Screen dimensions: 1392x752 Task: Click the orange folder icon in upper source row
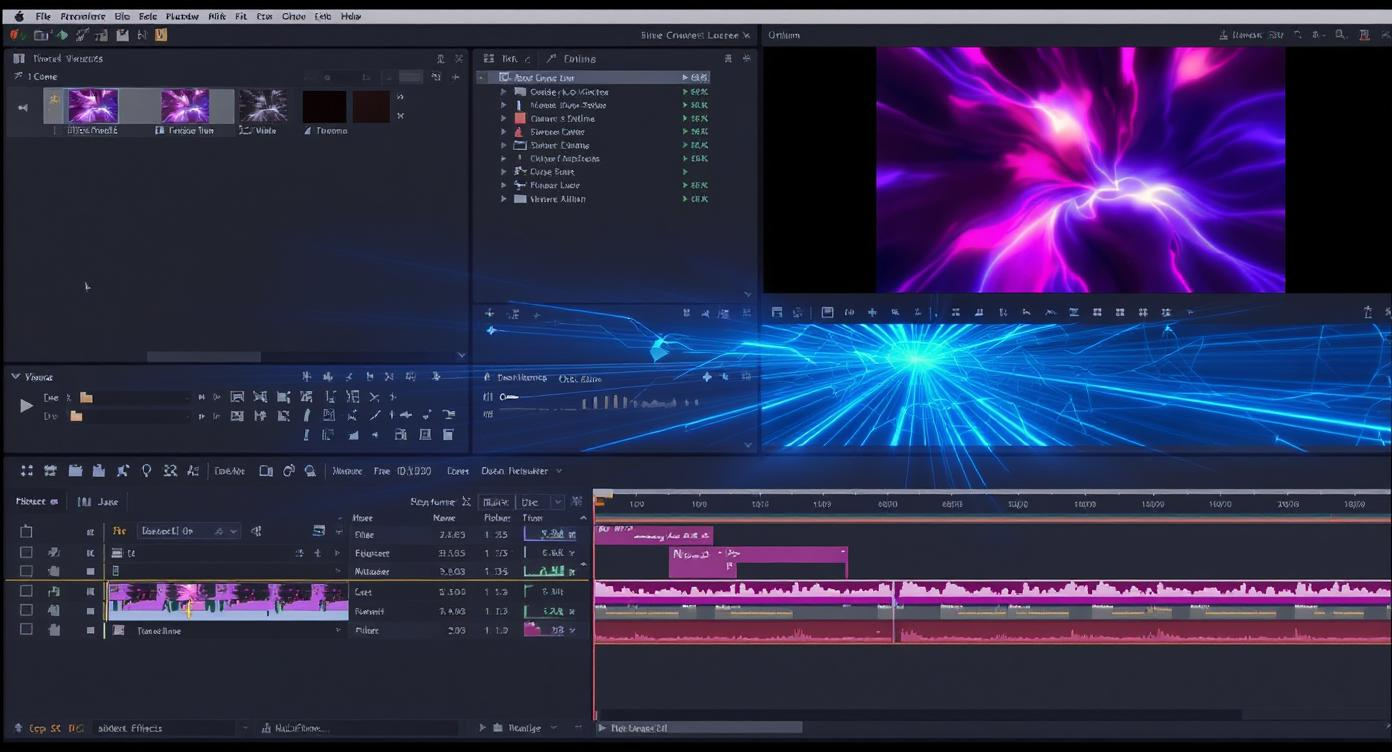[86, 397]
